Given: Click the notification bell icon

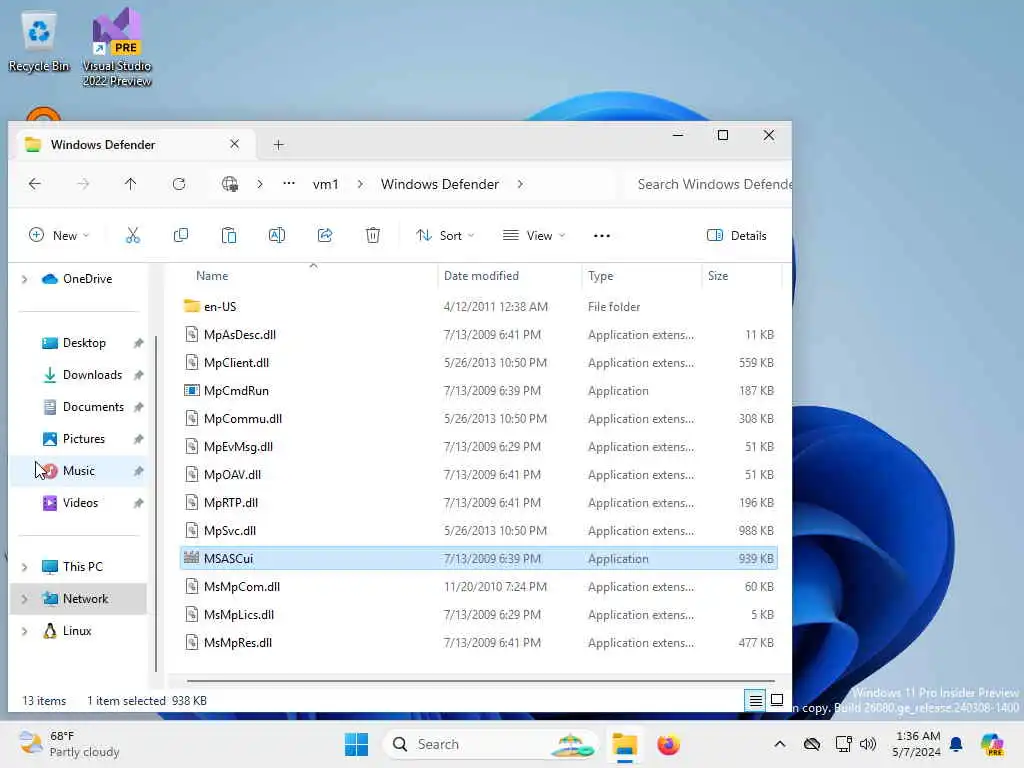Looking at the screenshot, I should pos(956,744).
